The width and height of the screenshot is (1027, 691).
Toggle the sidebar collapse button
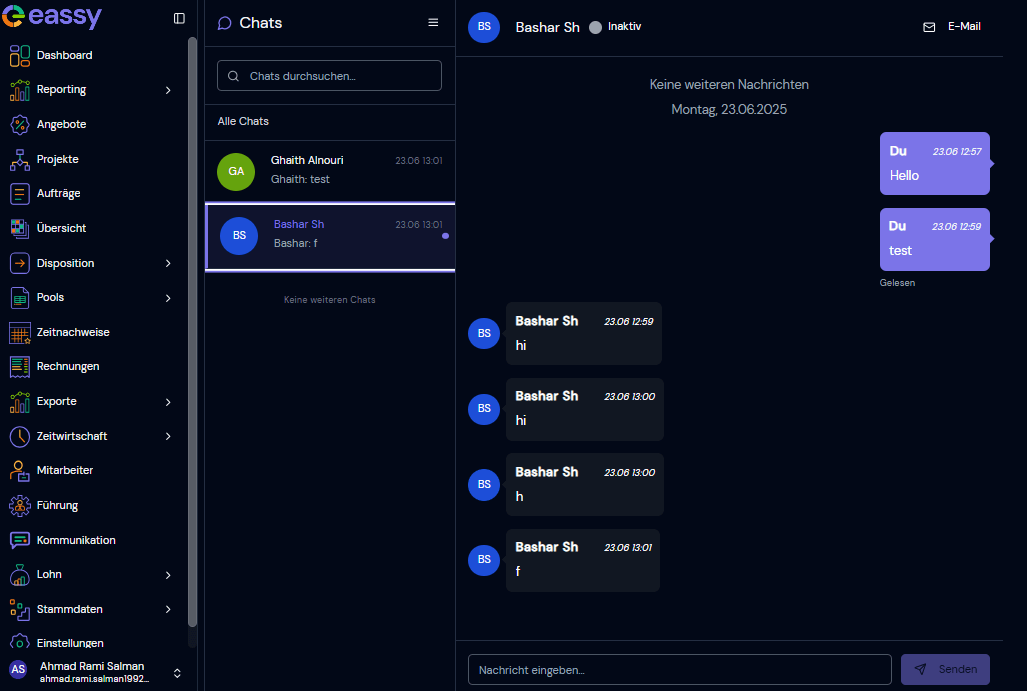coord(179,18)
